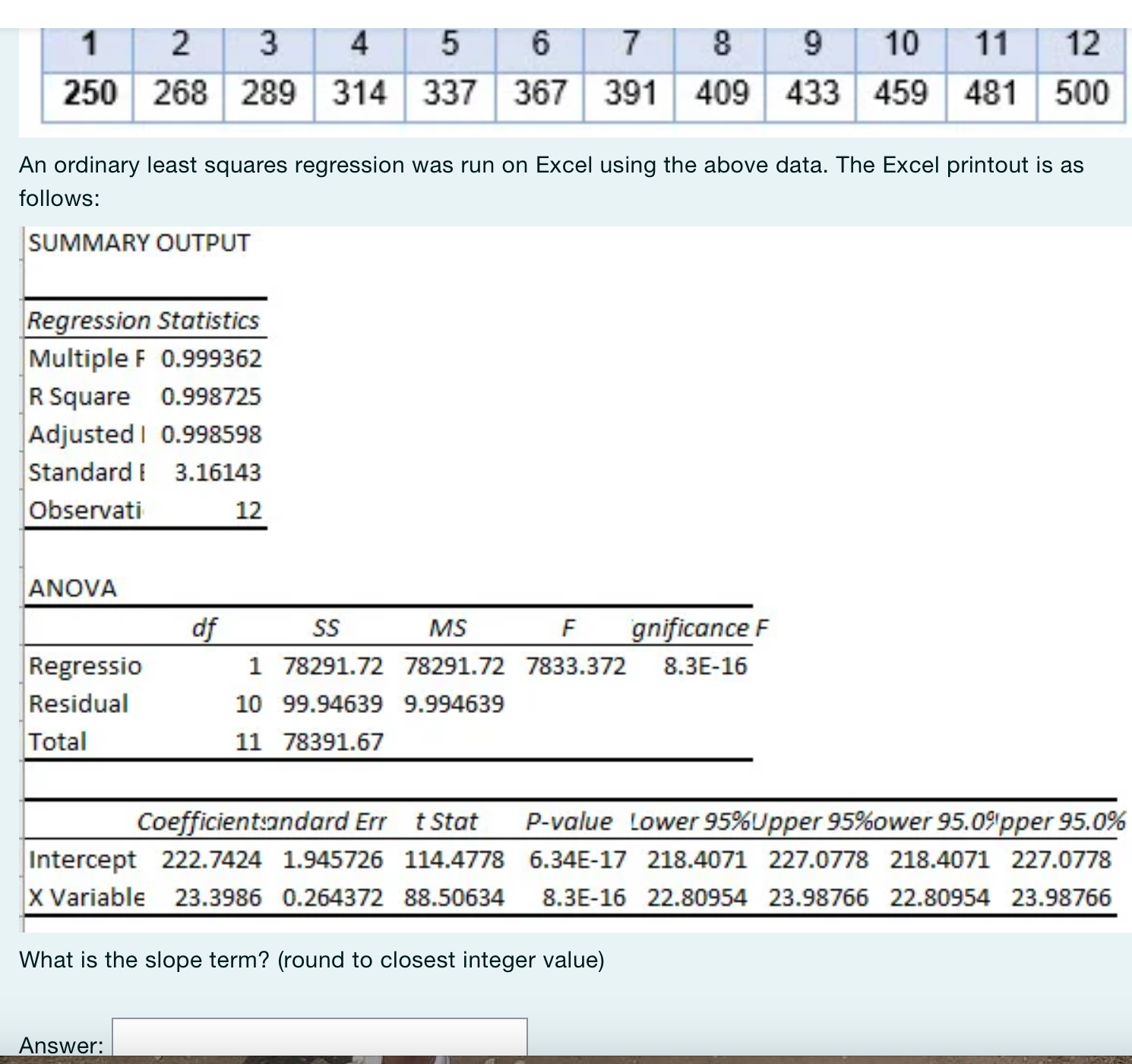The width and height of the screenshot is (1132, 1064).
Task: Click the t Stat value 88.50634
Action: click(x=454, y=897)
